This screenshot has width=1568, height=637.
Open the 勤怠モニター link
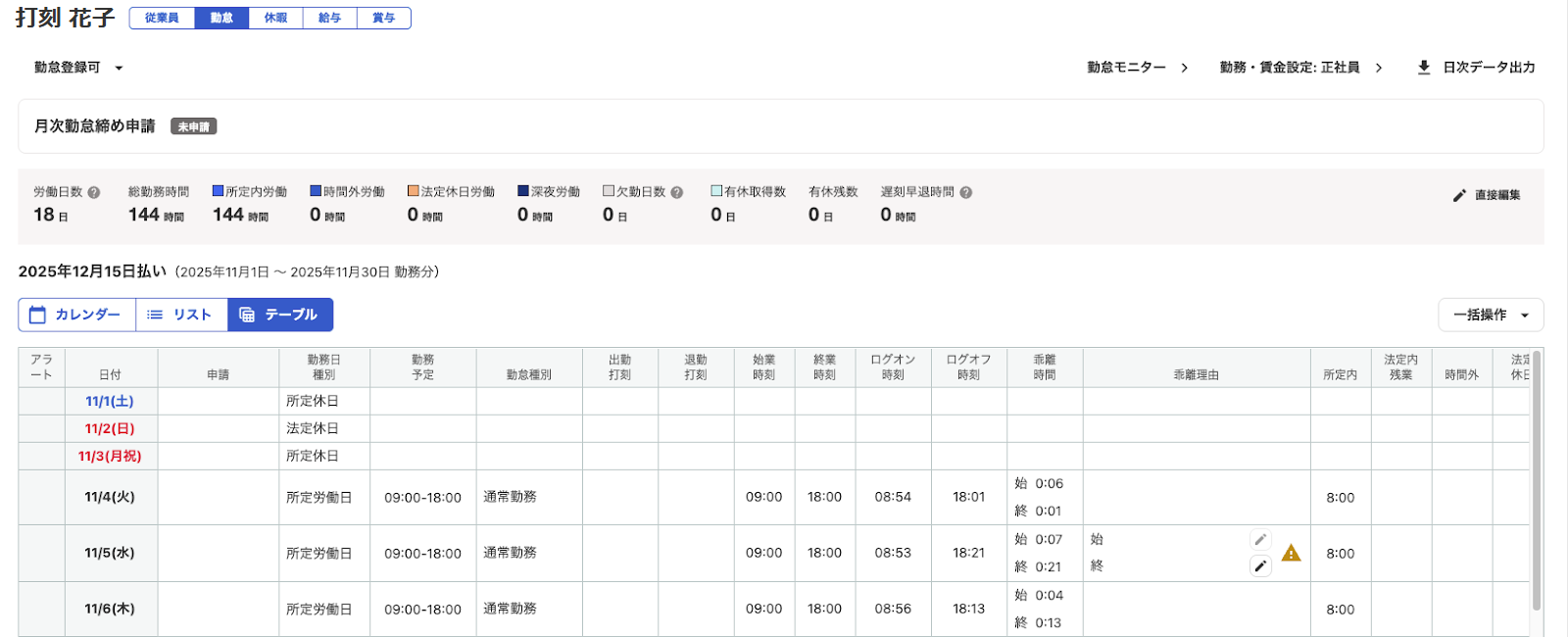[1137, 68]
